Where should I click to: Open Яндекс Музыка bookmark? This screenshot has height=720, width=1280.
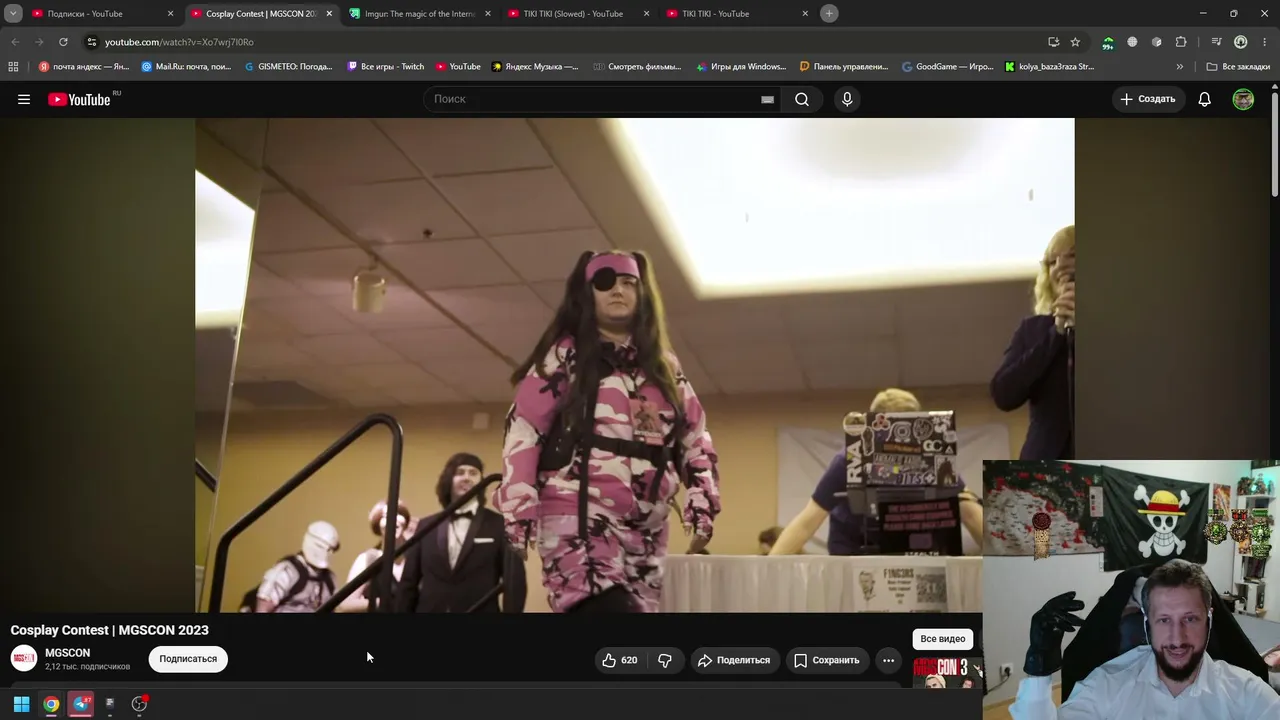point(535,67)
